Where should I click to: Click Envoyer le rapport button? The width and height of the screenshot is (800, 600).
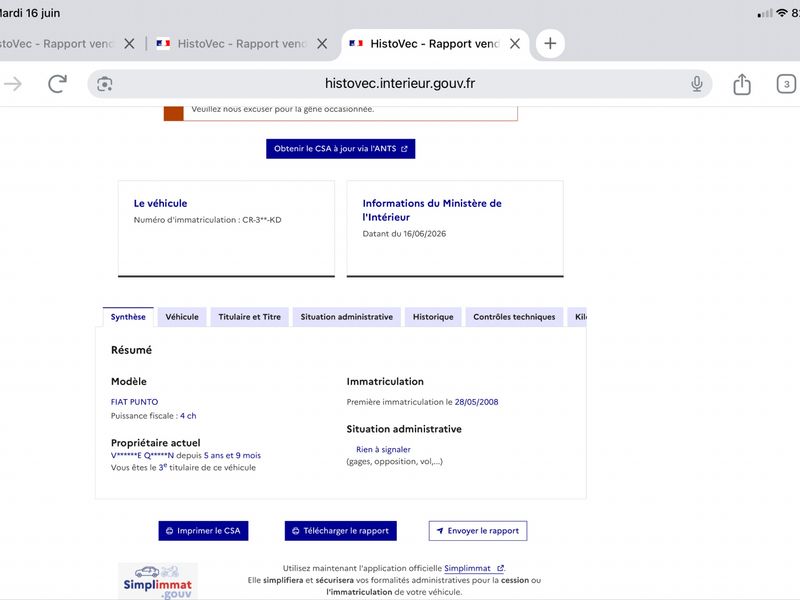tap(478, 531)
